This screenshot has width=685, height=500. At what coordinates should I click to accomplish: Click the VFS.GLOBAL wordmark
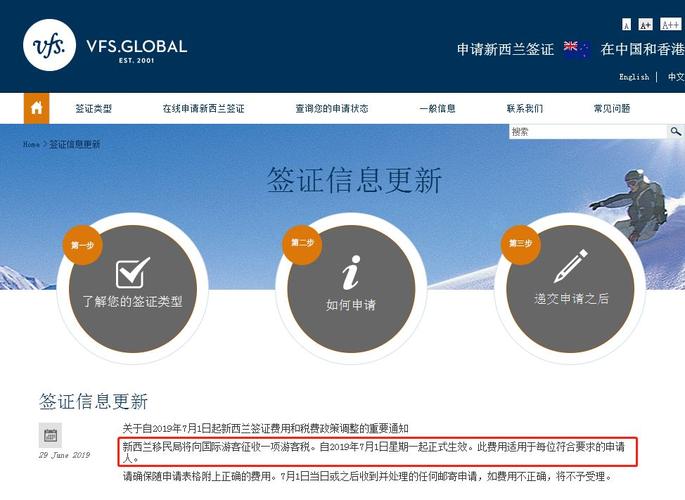[137, 46]
